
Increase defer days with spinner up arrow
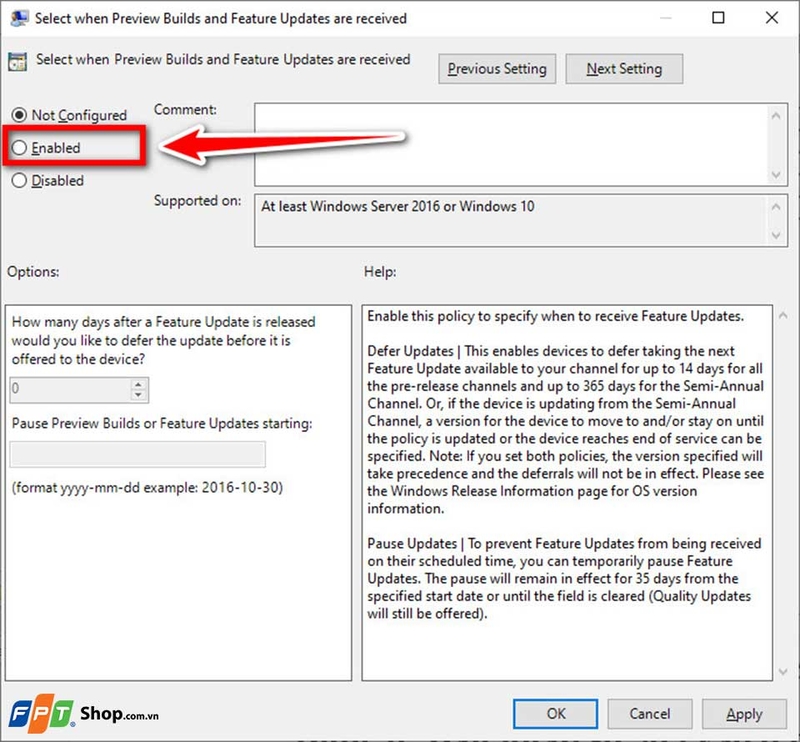(138, 384)
